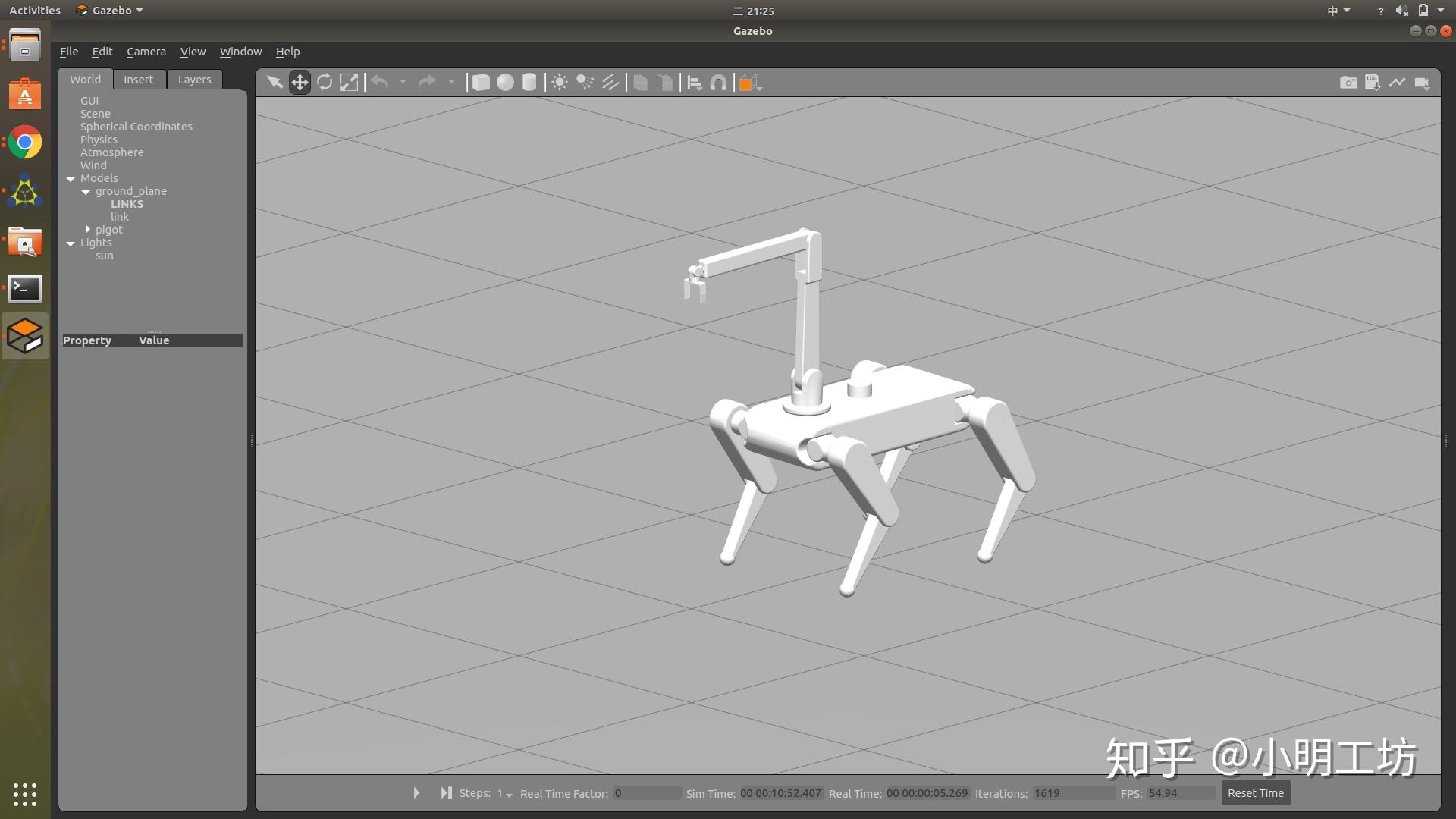Screen dimensions: 1456x819
Task: Toggle translate mode tool
Action: pos(300,82)
